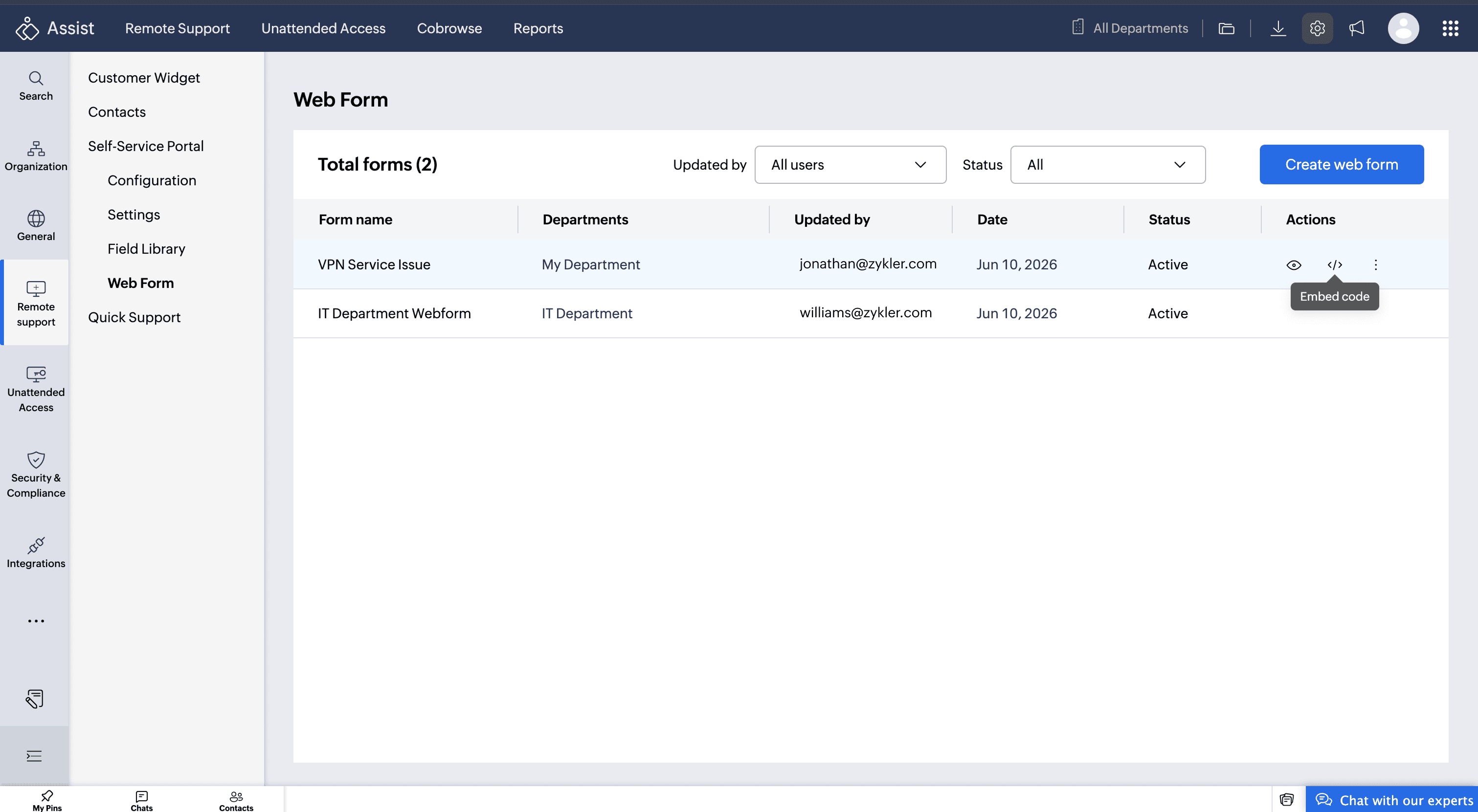Open Settings submenu item

click(134, 215)
